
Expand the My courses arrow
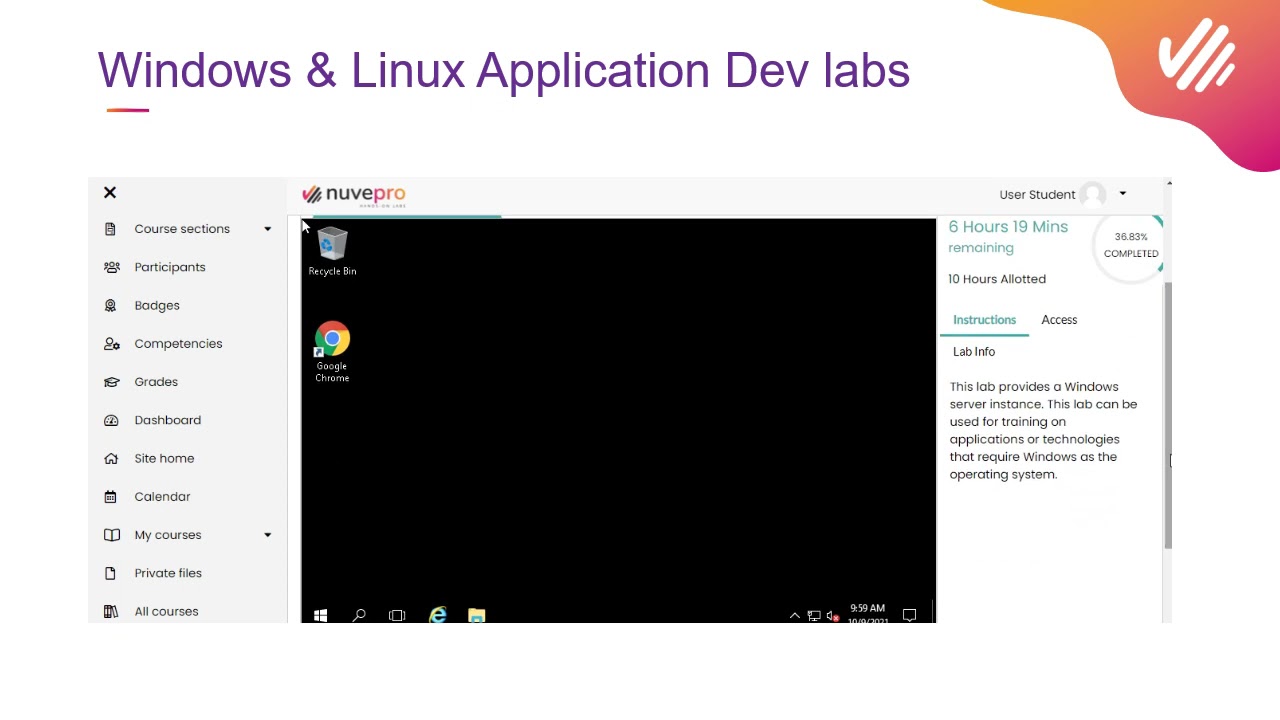267,535
